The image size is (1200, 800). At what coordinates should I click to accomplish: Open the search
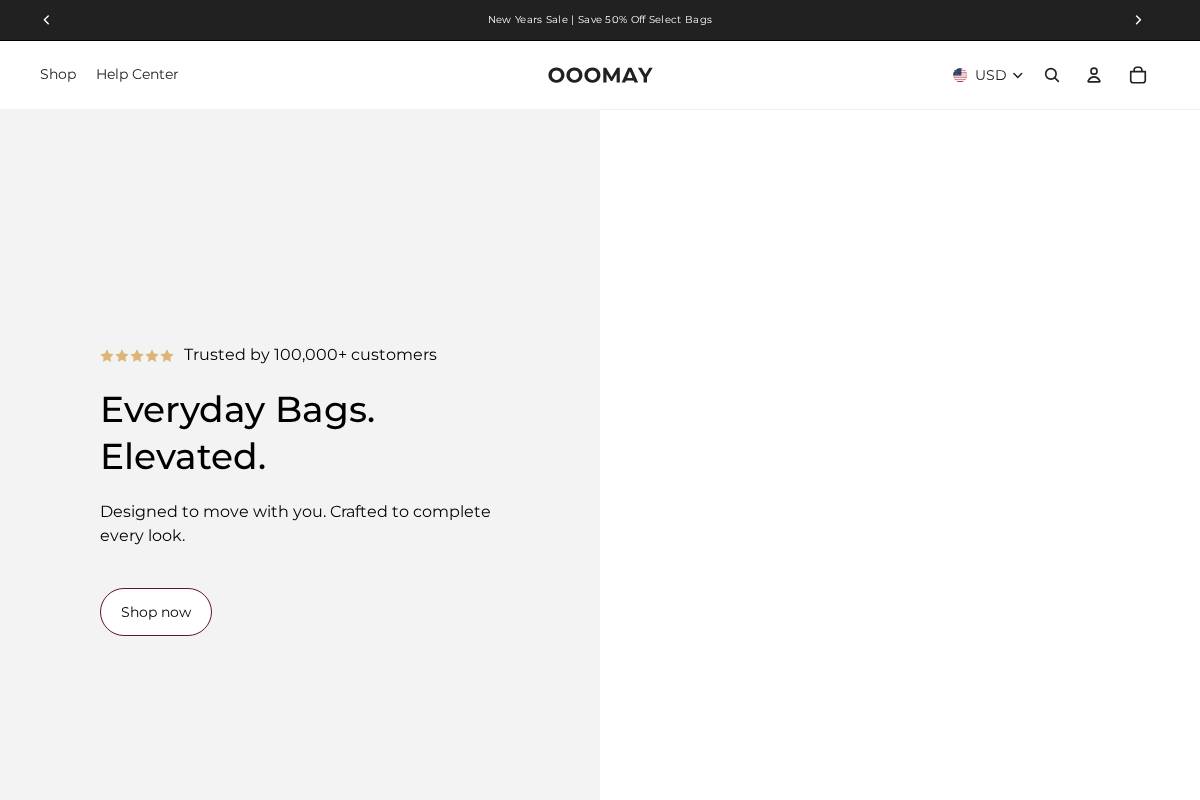coord(1052,75)
